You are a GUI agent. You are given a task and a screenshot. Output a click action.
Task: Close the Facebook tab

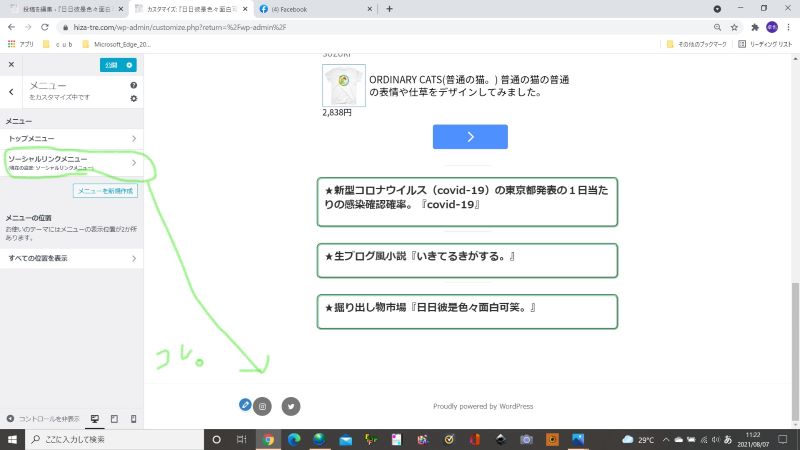(x=370, y=9)
